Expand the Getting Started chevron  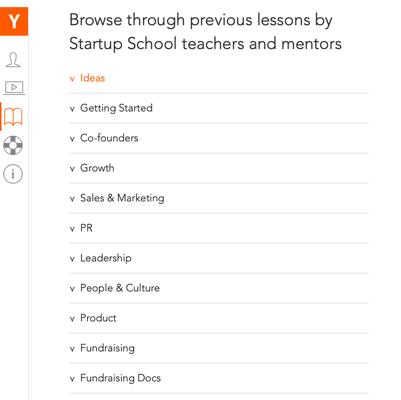[x=72, y=109]
